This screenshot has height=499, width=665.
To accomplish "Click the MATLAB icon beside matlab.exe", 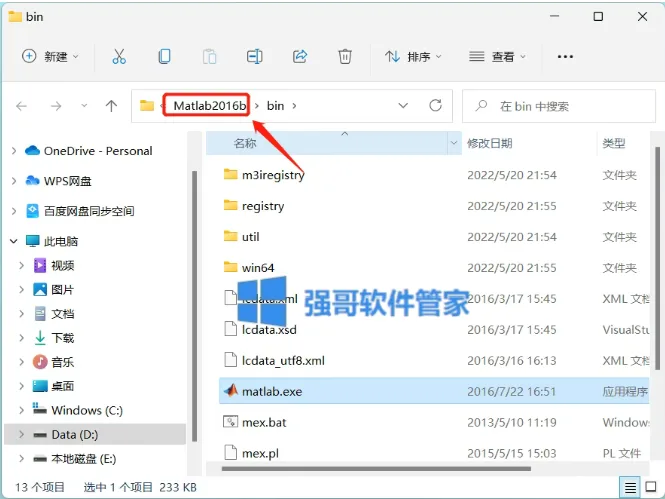I will [231, 390].
